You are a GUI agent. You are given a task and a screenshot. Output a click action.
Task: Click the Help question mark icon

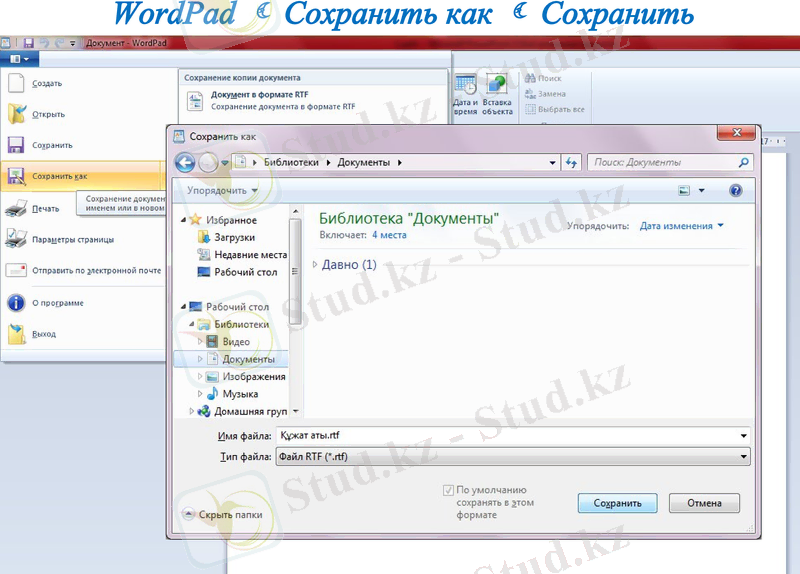735,190
